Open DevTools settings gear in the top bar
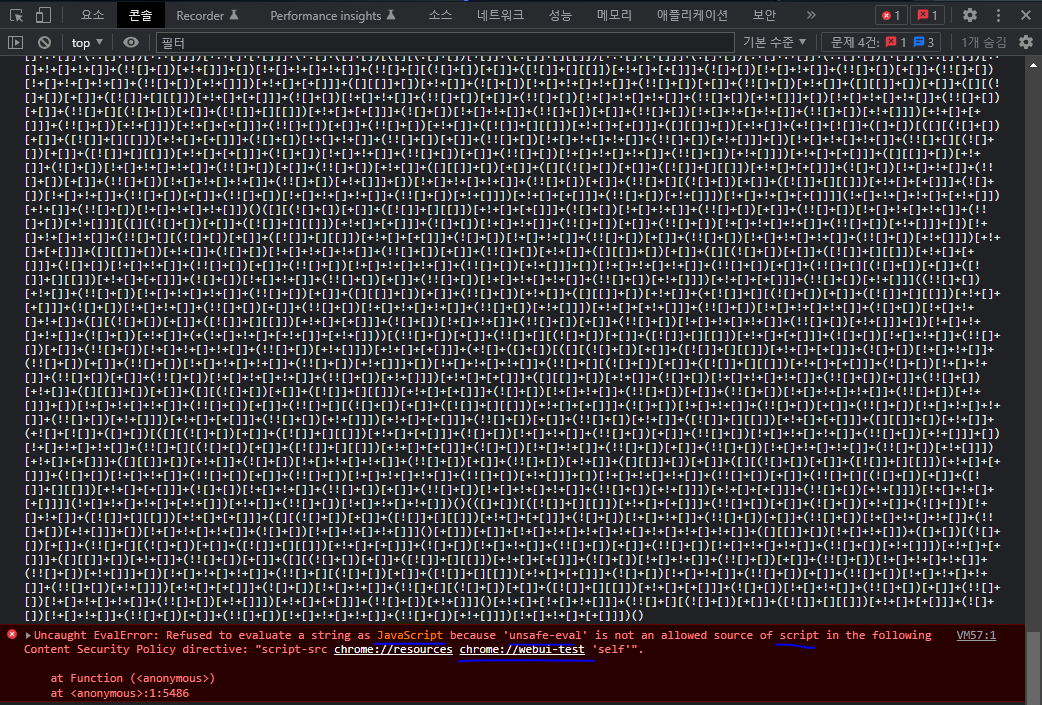1042x705 pixels. point(970,15)
